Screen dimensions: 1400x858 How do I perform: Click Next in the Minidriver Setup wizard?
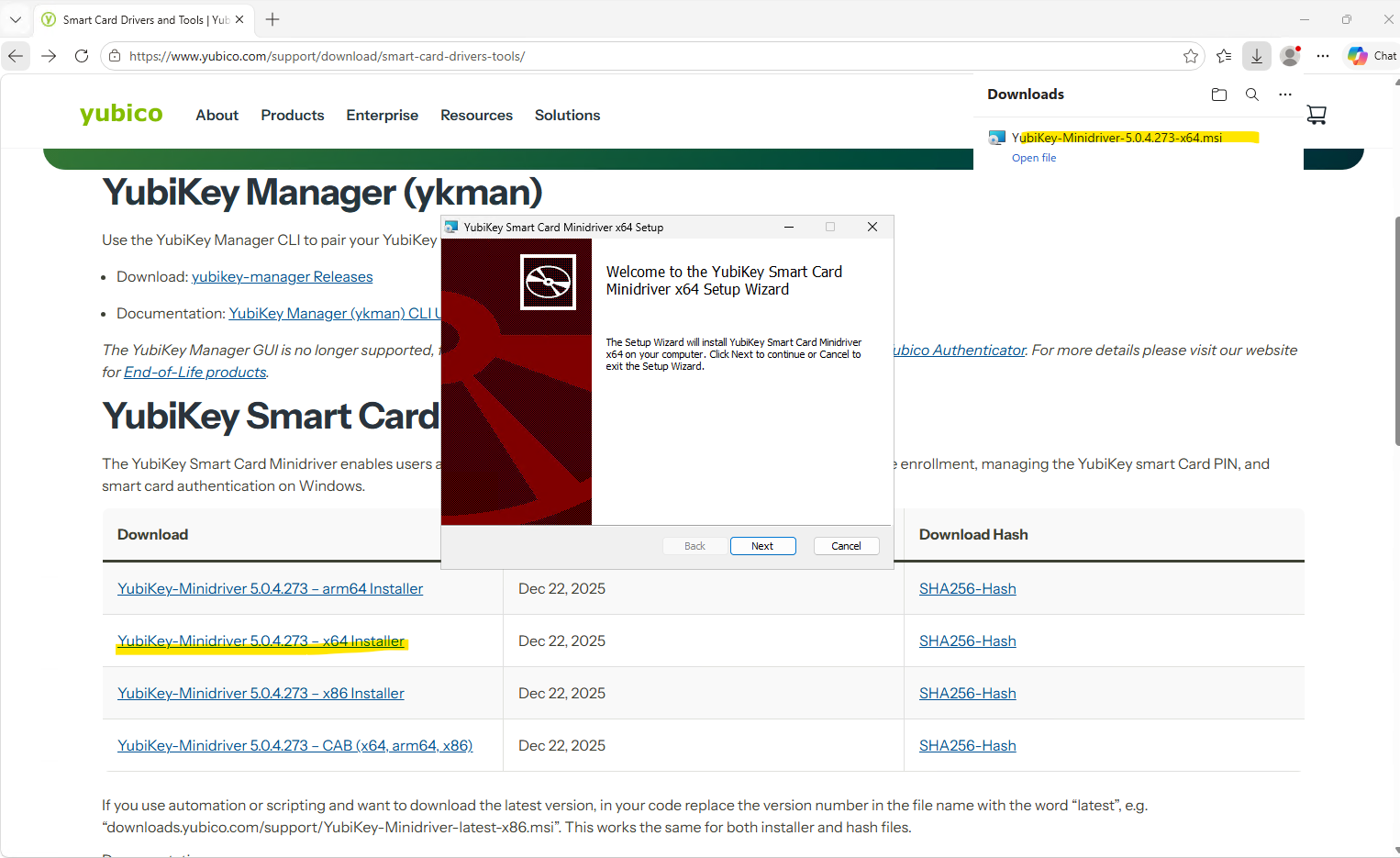point(763,546)
